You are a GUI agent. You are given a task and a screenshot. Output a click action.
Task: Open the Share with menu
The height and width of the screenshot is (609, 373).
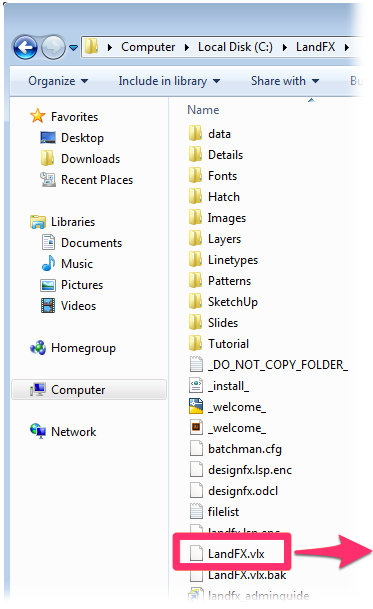click(285, 81)
